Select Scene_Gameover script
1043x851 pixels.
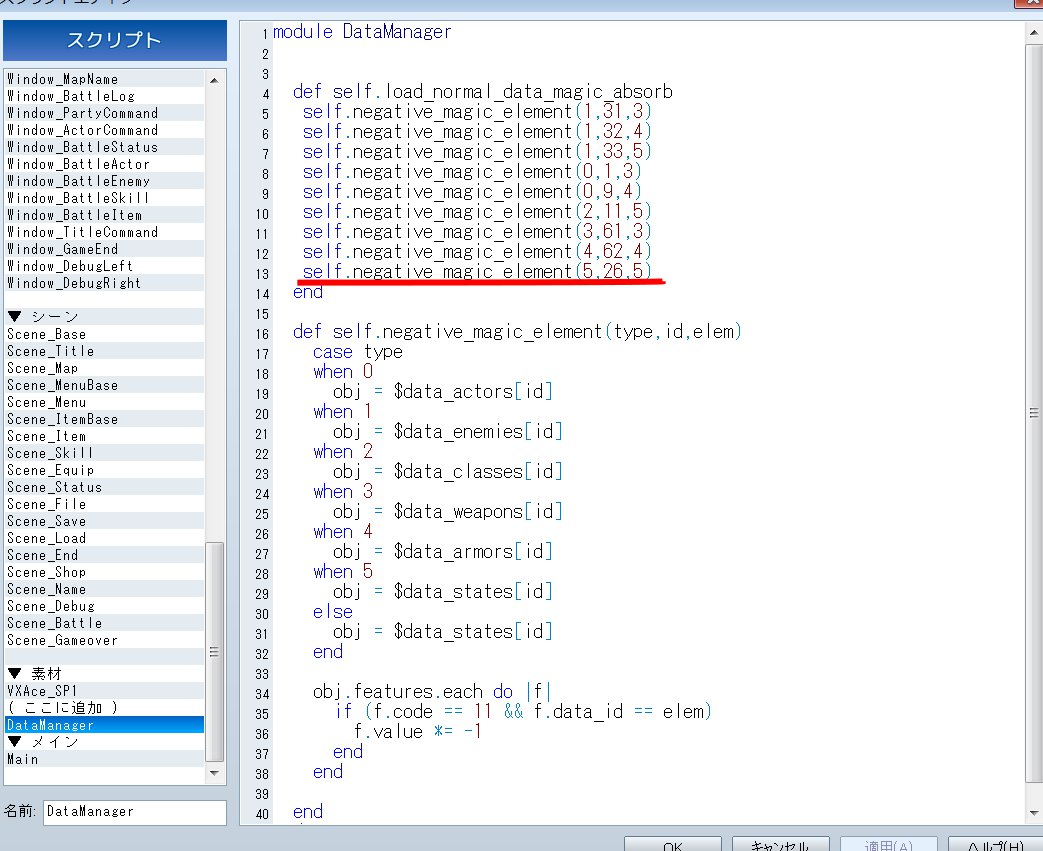pyautogui.click(x=104, y=639)
